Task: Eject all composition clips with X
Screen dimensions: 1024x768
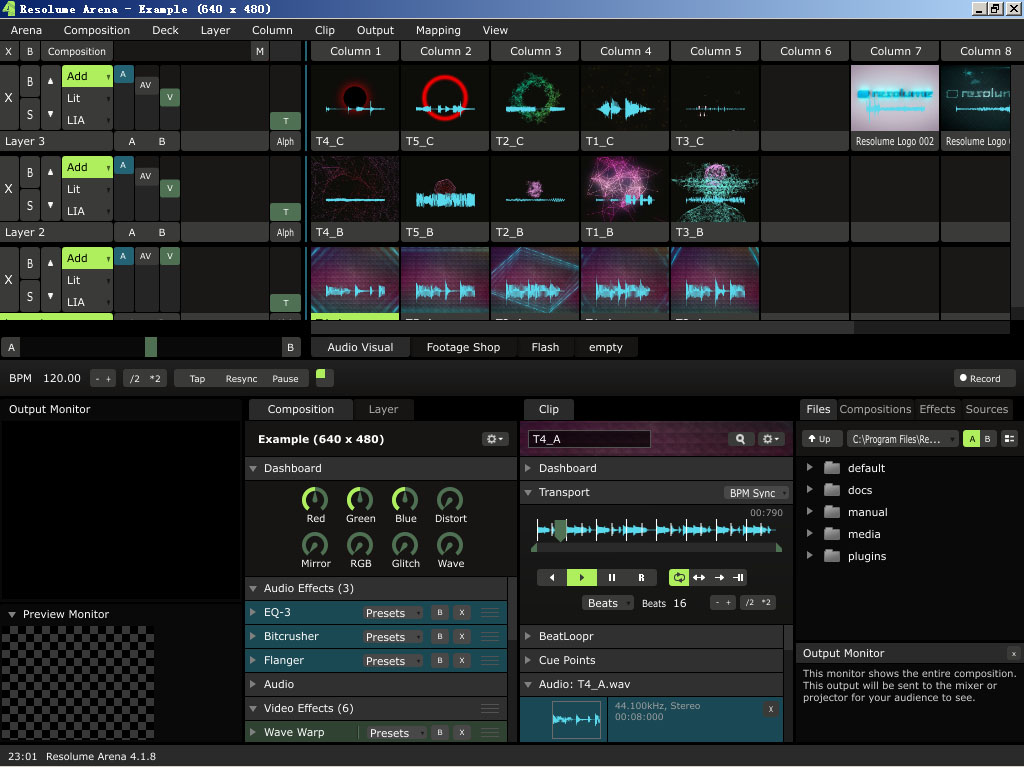Action: point(8,52)
